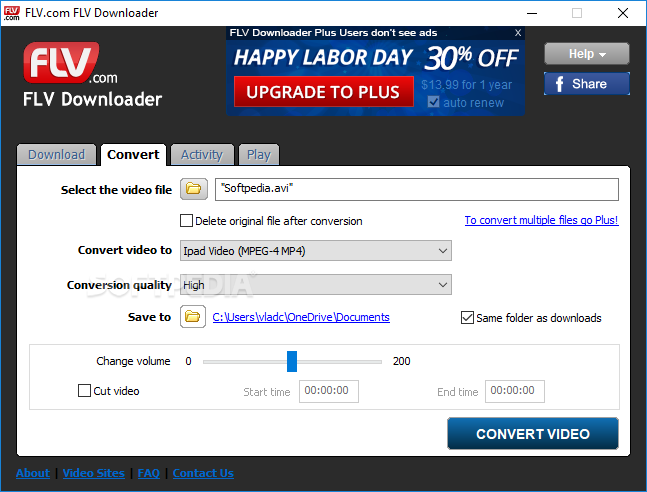Click the video file path input field
This screenshot has width=647, height=492.
(417, 189)
